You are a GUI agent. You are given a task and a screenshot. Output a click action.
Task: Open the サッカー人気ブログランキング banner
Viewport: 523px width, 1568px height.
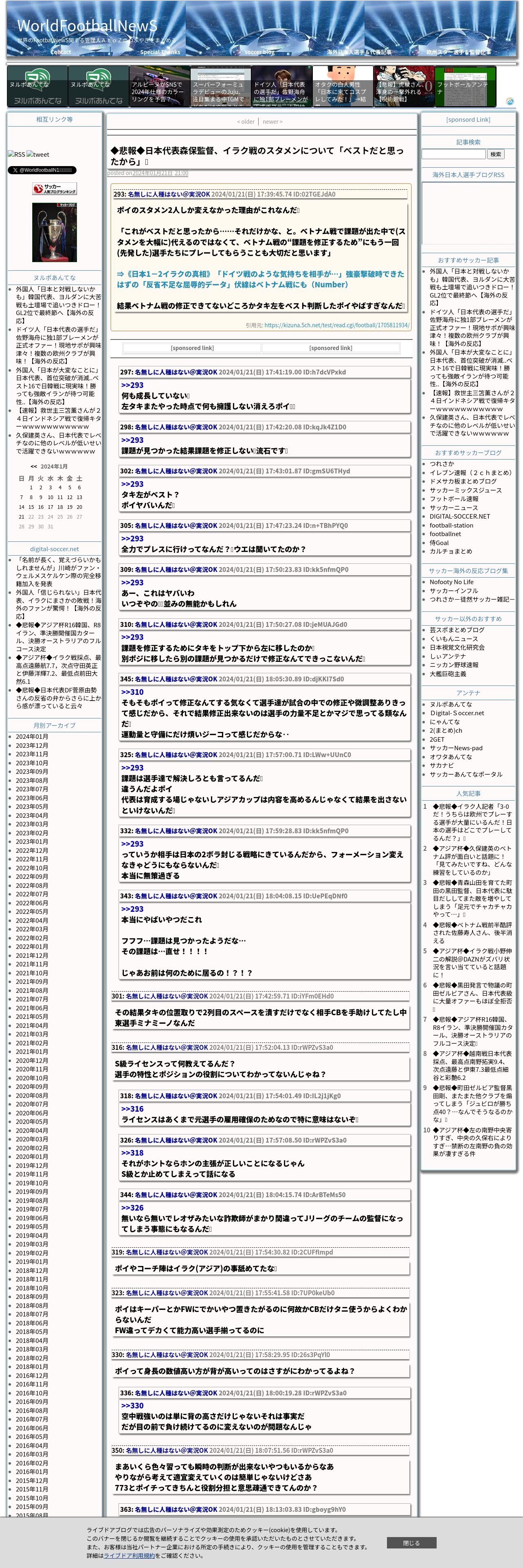(55, 189)
